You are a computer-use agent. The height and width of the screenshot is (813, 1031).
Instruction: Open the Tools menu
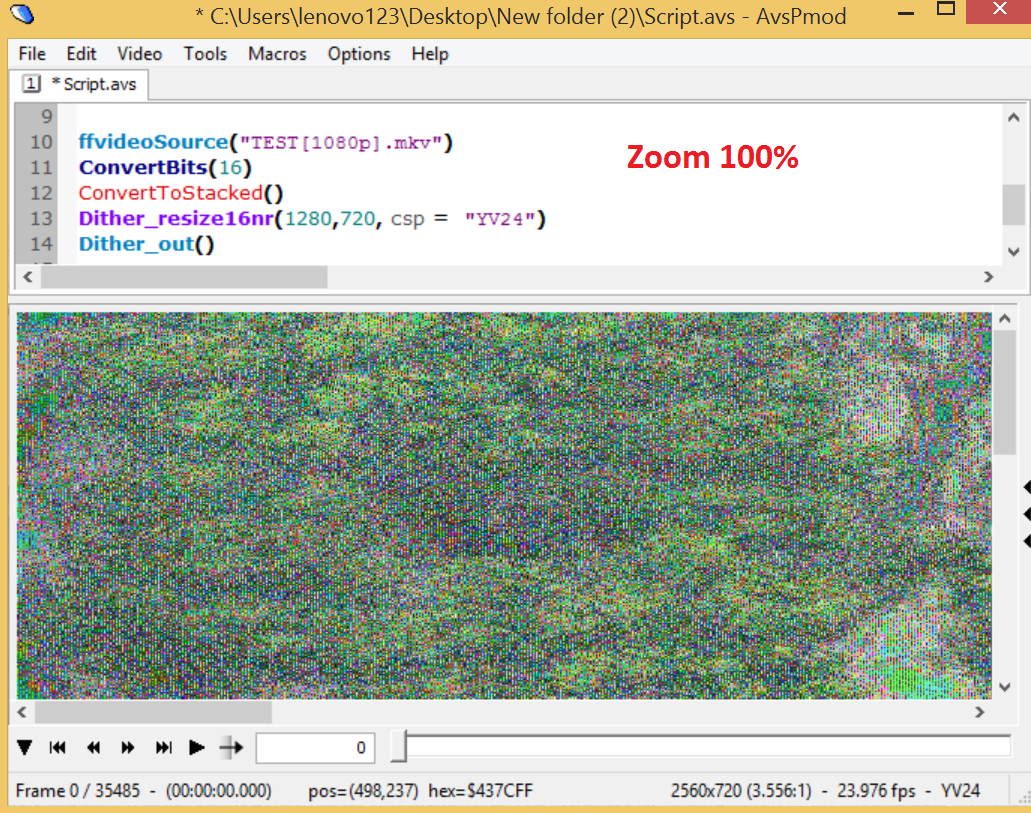coord(205,54)
